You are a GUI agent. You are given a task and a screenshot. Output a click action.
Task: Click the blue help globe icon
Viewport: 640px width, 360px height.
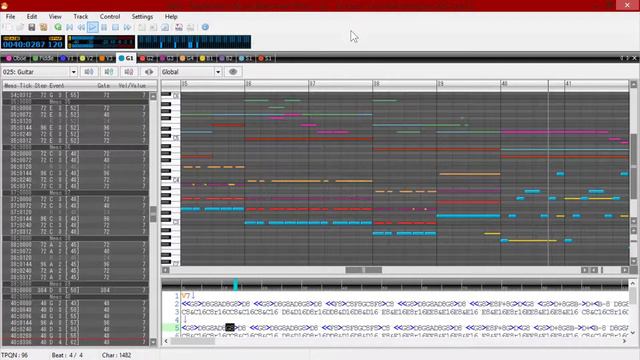click(205, 27)
